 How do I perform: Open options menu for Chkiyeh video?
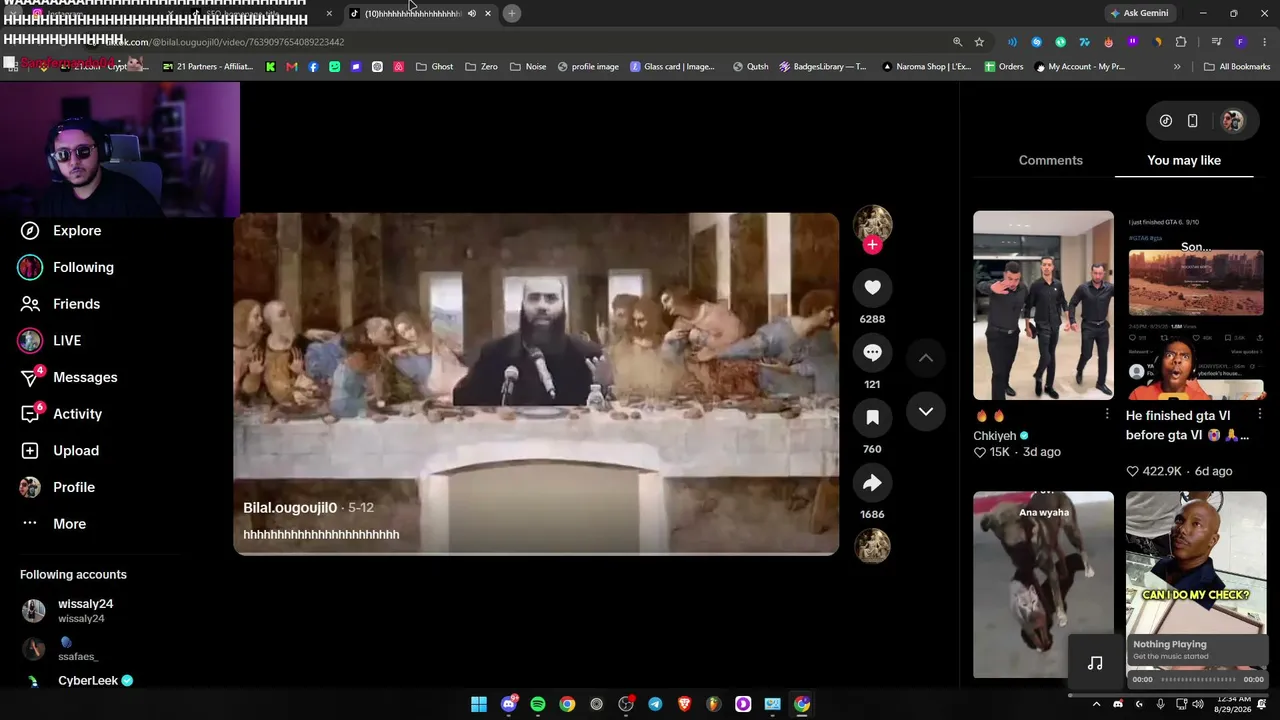[x=1107, y=414]
